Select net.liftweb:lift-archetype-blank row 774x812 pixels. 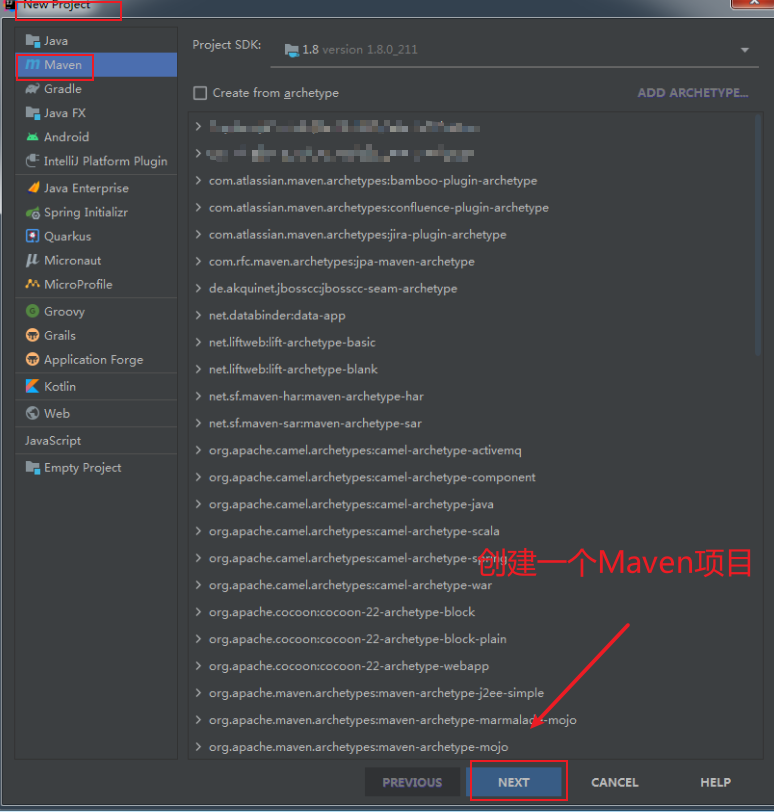pyautogui.click(x=474, y=369)
